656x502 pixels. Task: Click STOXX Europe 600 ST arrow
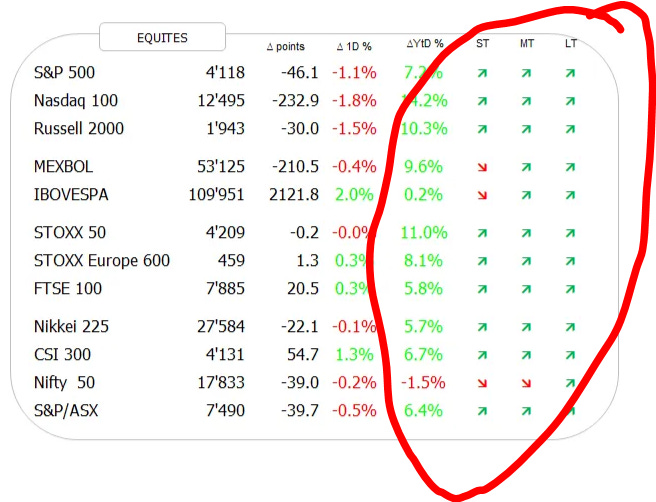pos(482,261)
